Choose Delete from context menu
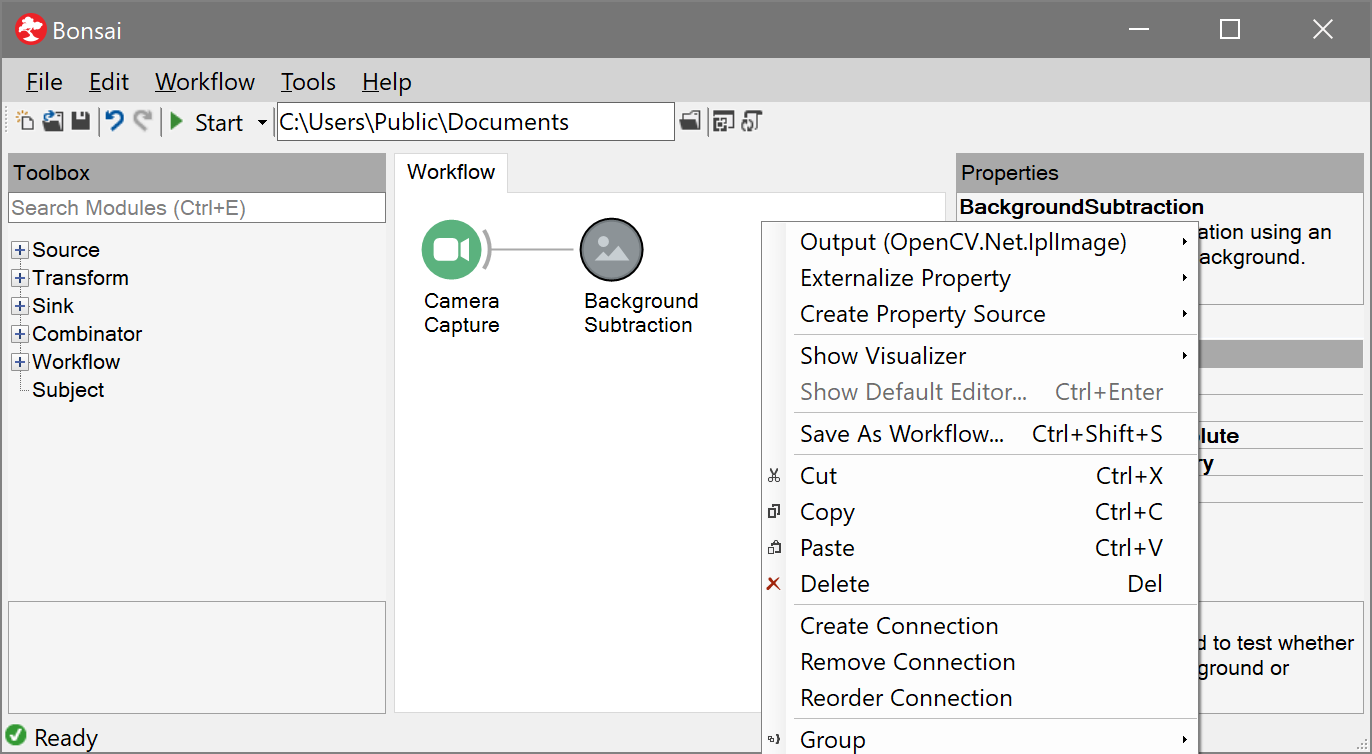Screen dimensions: 1372x754 coord(979,584)
